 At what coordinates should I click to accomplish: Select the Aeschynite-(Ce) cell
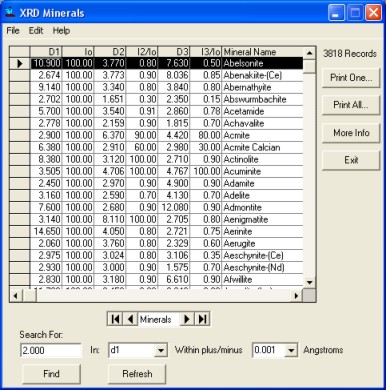tap(263, 255)
